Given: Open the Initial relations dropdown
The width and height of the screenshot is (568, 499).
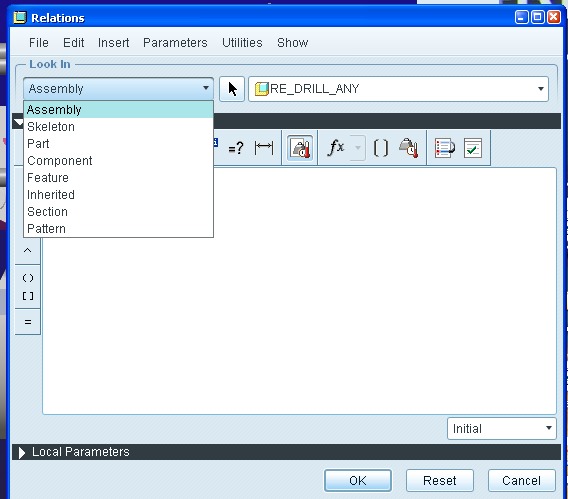Looking at the screenshot, I should (x=502, y=429).
